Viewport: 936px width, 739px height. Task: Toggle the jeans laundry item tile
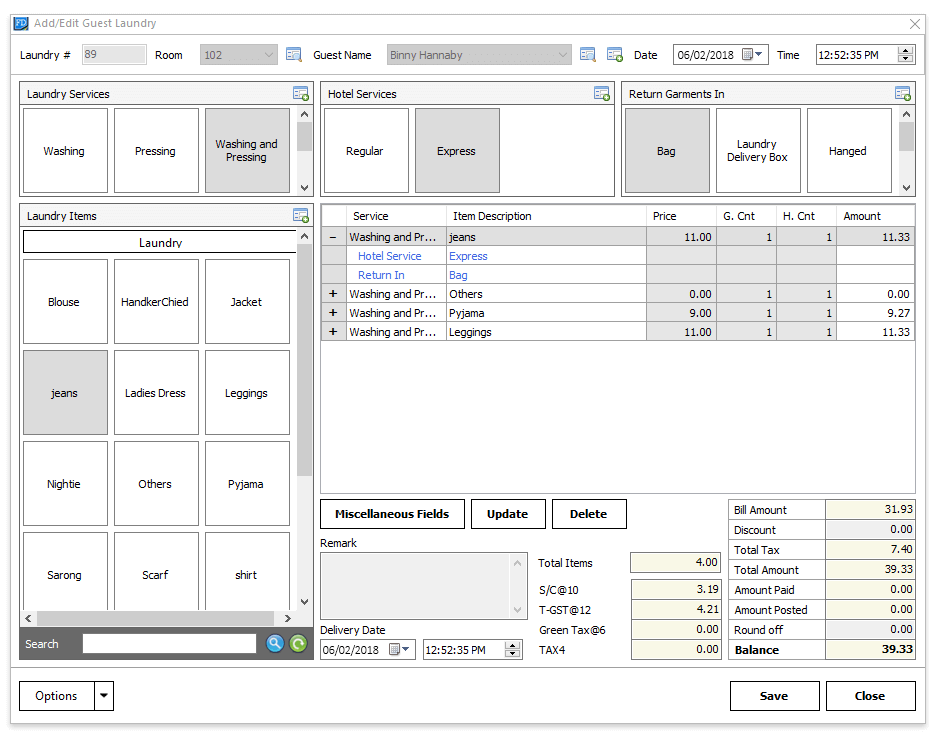65,392
